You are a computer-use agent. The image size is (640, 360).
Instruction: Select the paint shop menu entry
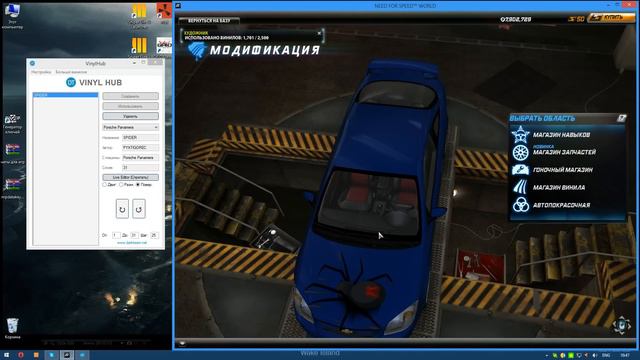(561, 205)
